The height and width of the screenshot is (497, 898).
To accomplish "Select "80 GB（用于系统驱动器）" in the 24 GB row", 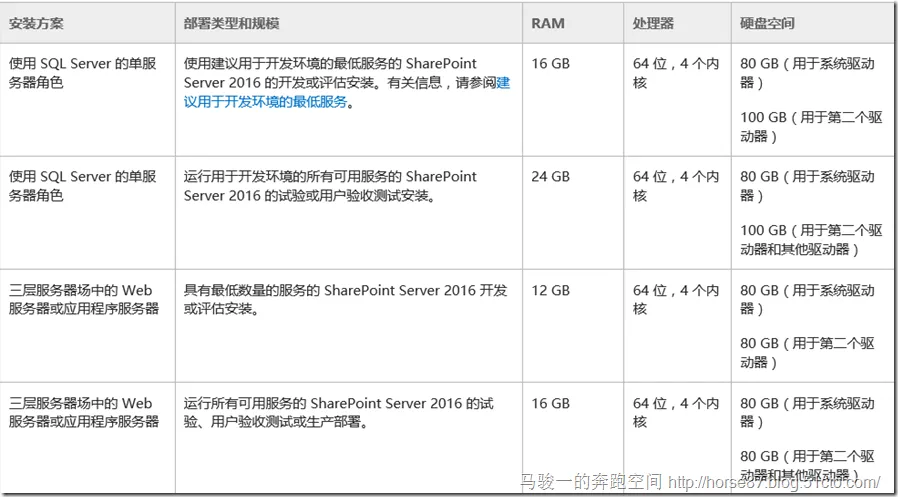I will coord(808,186).
